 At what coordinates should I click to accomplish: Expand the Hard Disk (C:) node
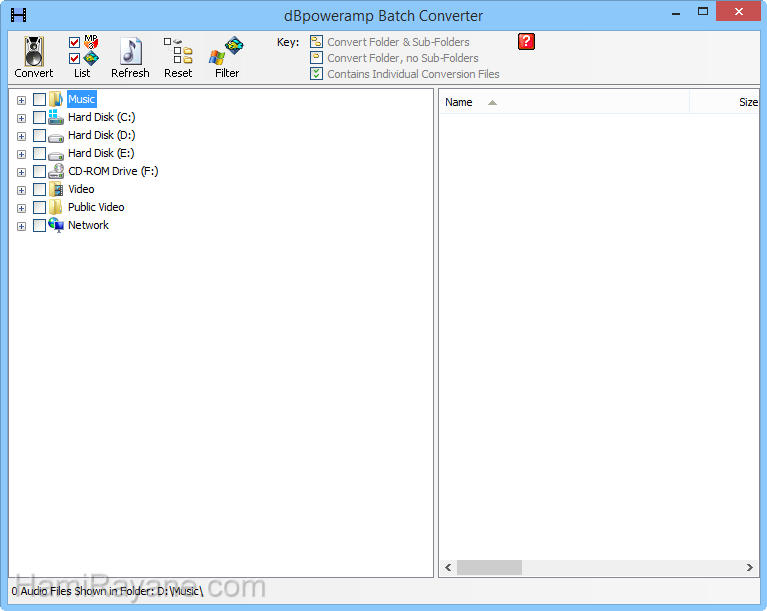[21, 118]
